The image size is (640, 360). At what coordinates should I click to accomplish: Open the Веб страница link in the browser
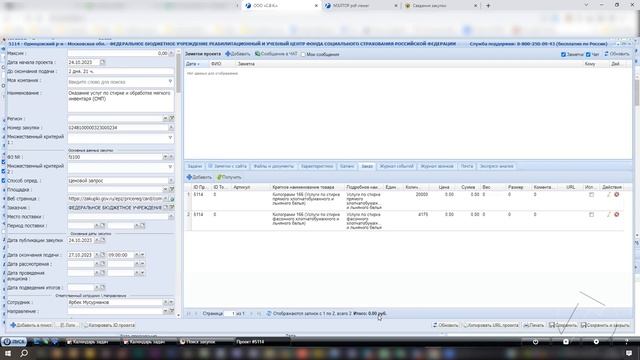[172, 199]
